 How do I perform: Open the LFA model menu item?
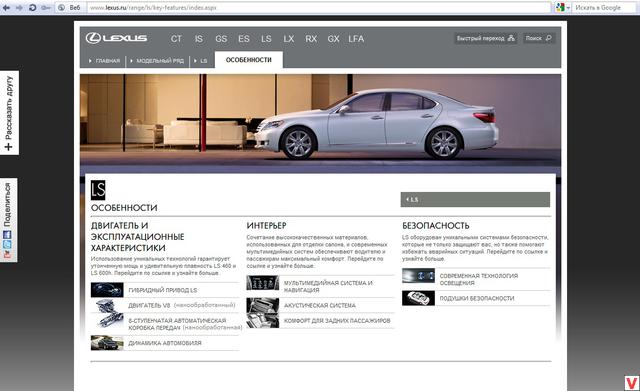pyautogui.click(x=356, y=39)
